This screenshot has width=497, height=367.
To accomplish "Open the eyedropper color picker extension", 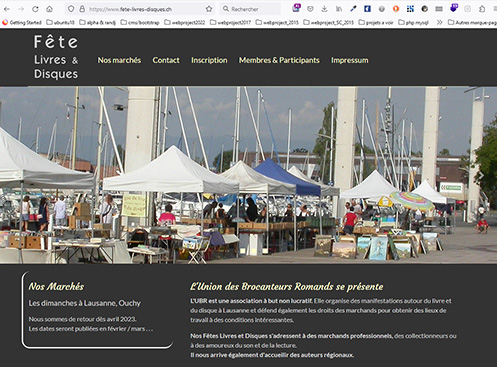I will [x=353, y=9].
